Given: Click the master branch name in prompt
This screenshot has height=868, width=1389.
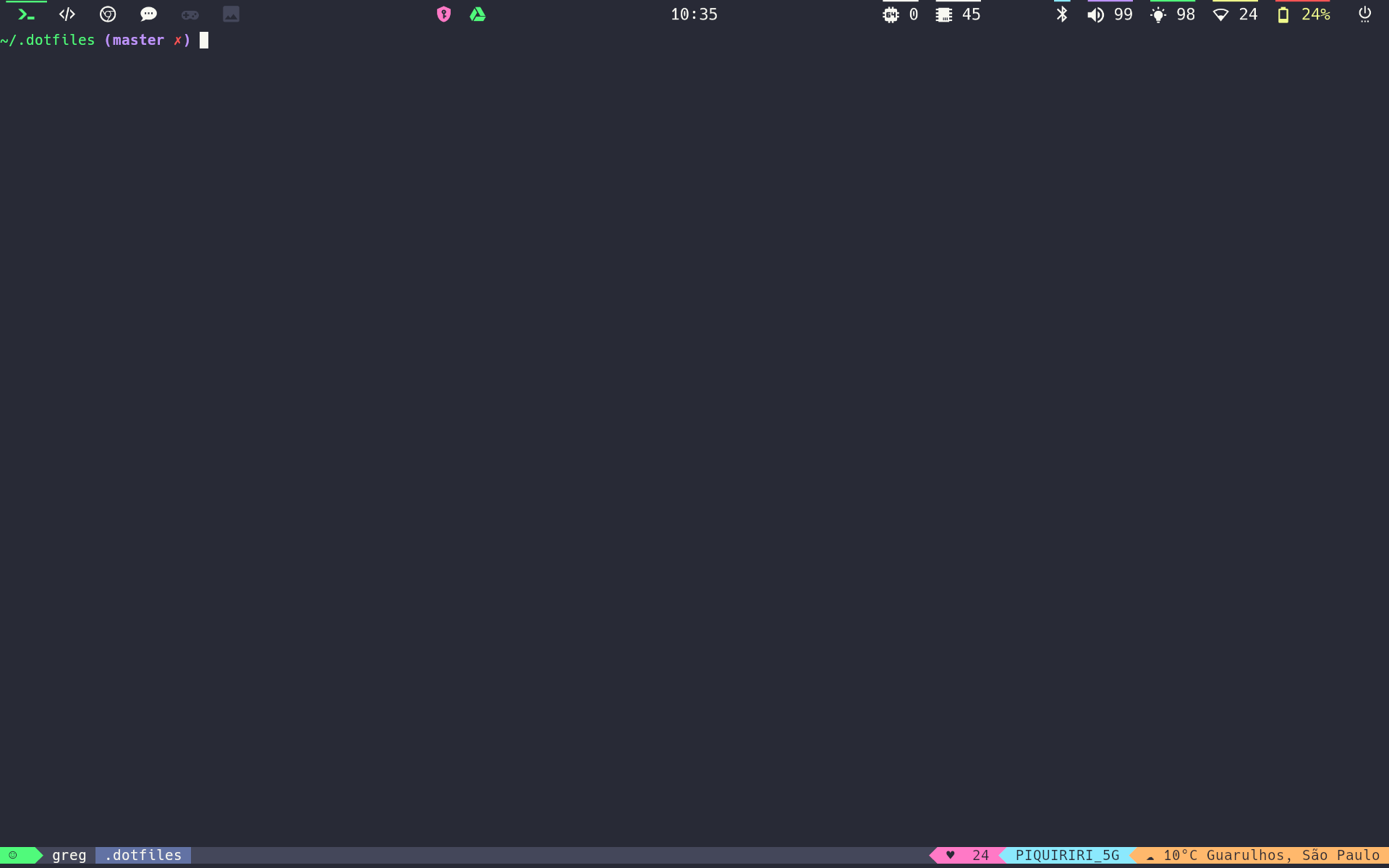Looking at the screenshot, I should (x=138, y=40).
